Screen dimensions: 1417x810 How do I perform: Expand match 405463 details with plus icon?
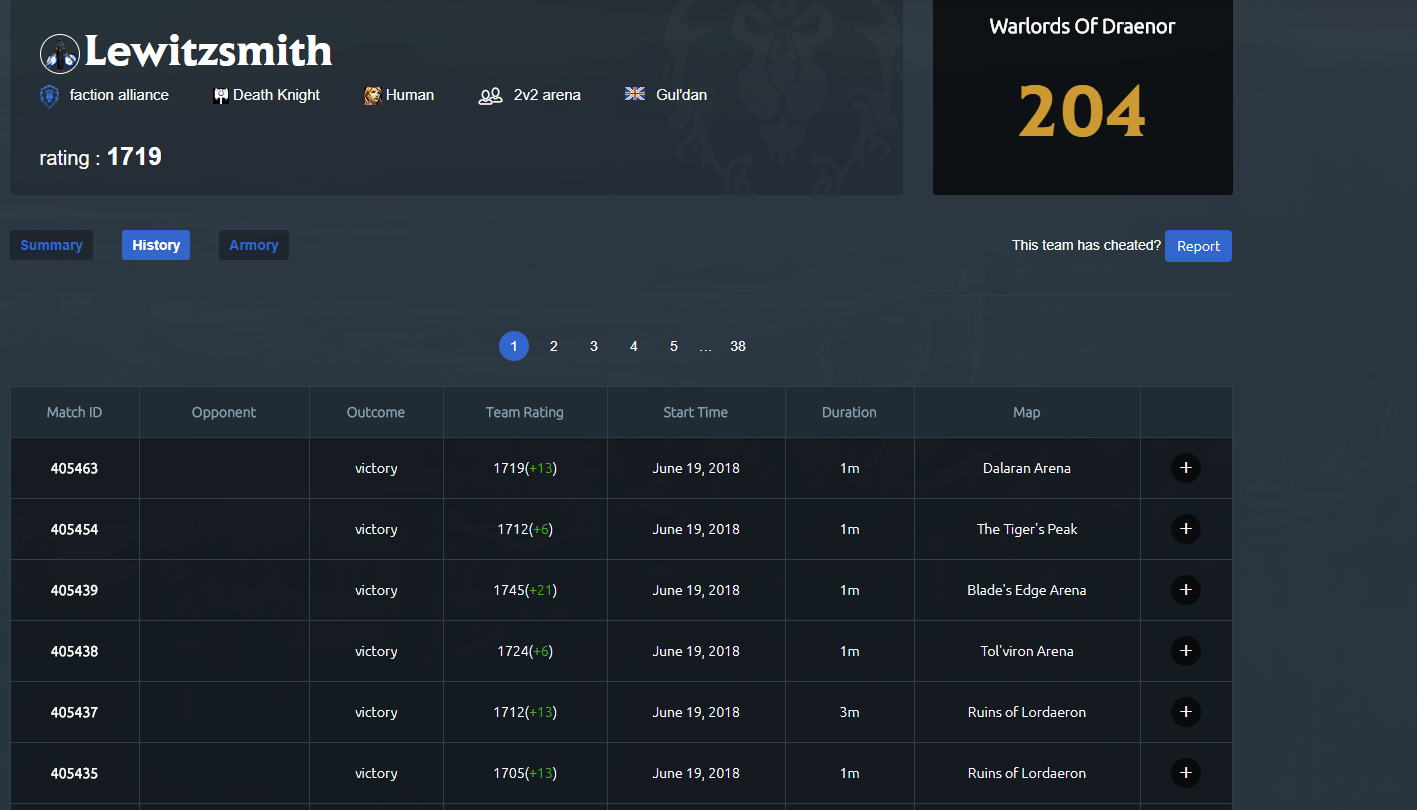pos(1186,468)
